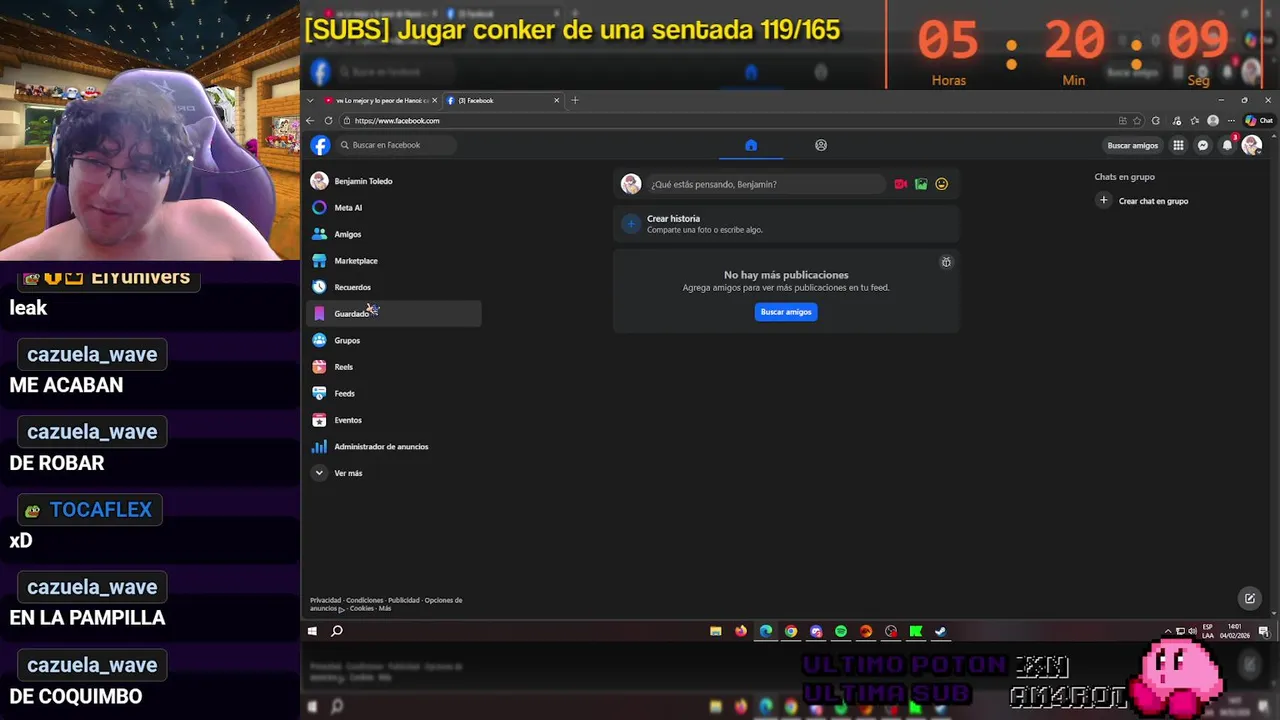This screenshot has width=1280, height=720.
Task: Open browser Settings and more menu
Action: tap(1231, 121)
